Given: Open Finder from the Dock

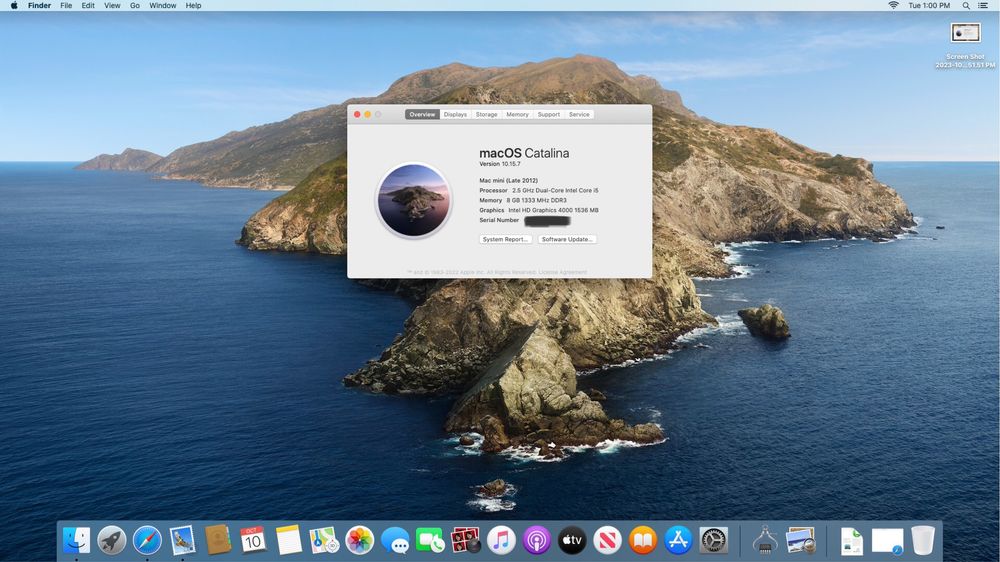Looking at the screenshot, I should 77,540.
